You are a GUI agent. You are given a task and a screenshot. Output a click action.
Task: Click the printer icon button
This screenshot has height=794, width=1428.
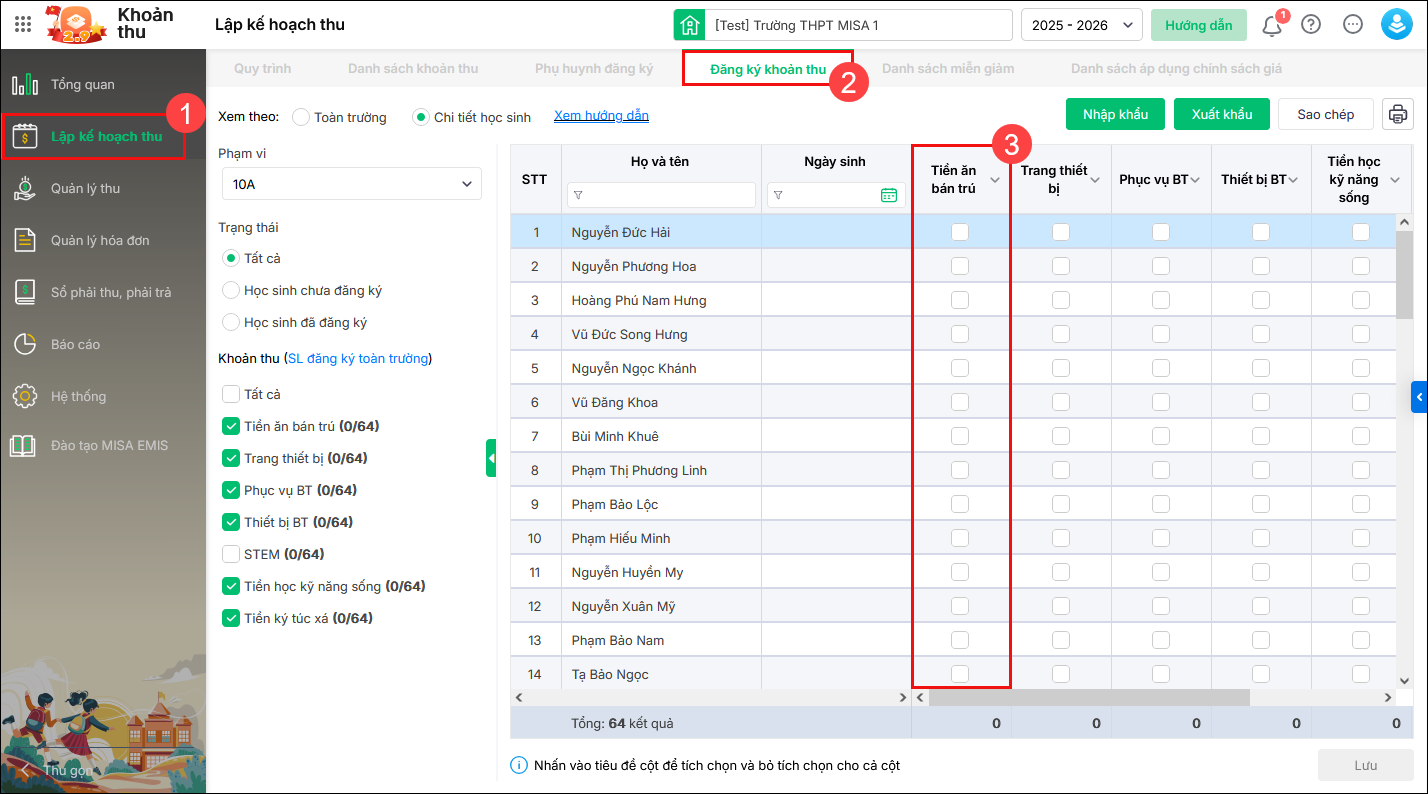point(1397,114)
